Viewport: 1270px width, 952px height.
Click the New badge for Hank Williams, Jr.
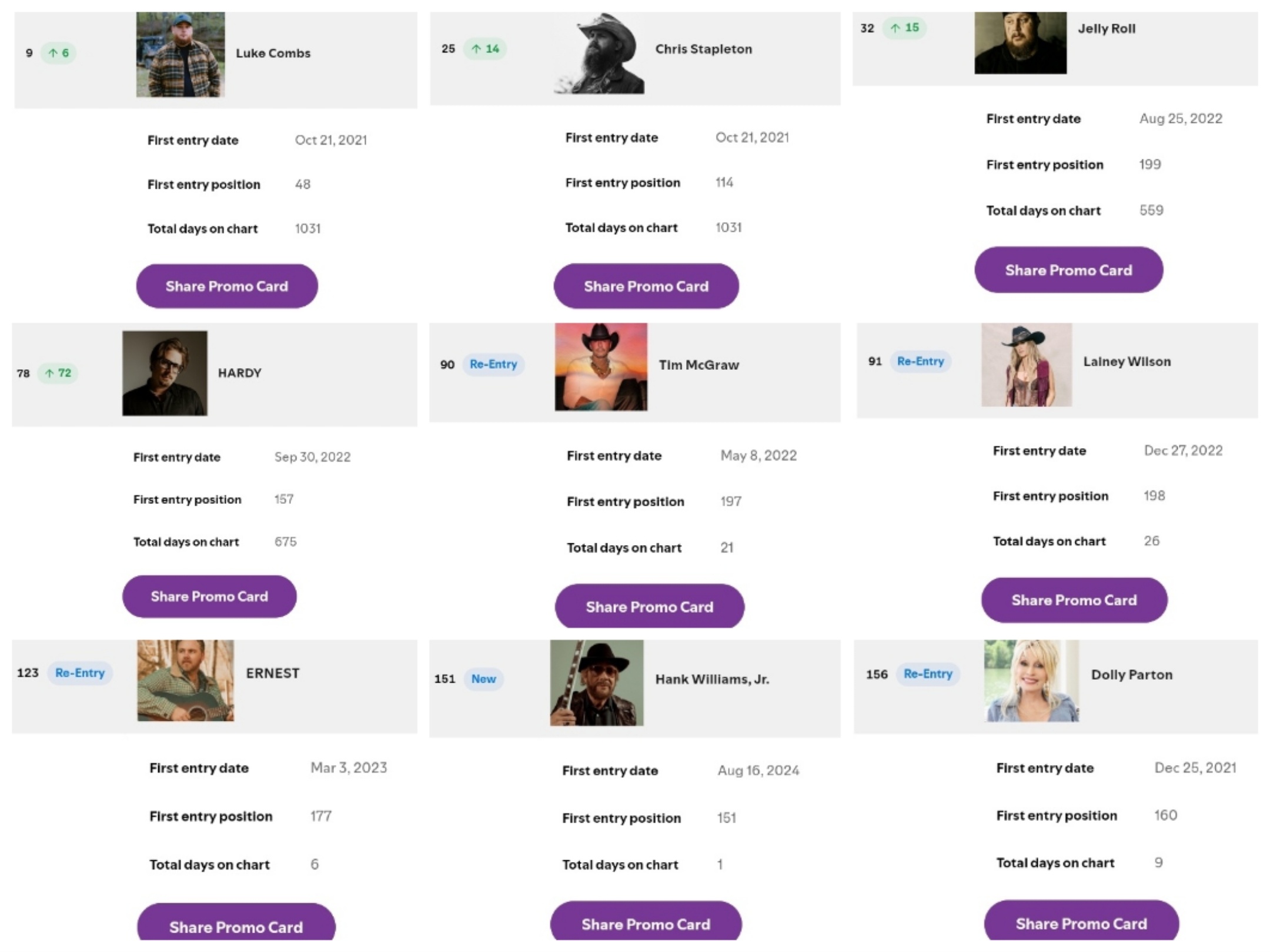[483, 679]
